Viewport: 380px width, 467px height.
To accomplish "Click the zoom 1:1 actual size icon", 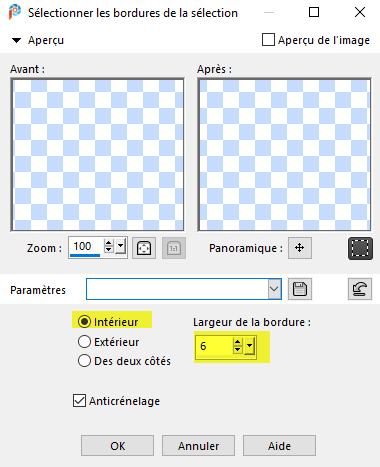I will click(174, 248).
